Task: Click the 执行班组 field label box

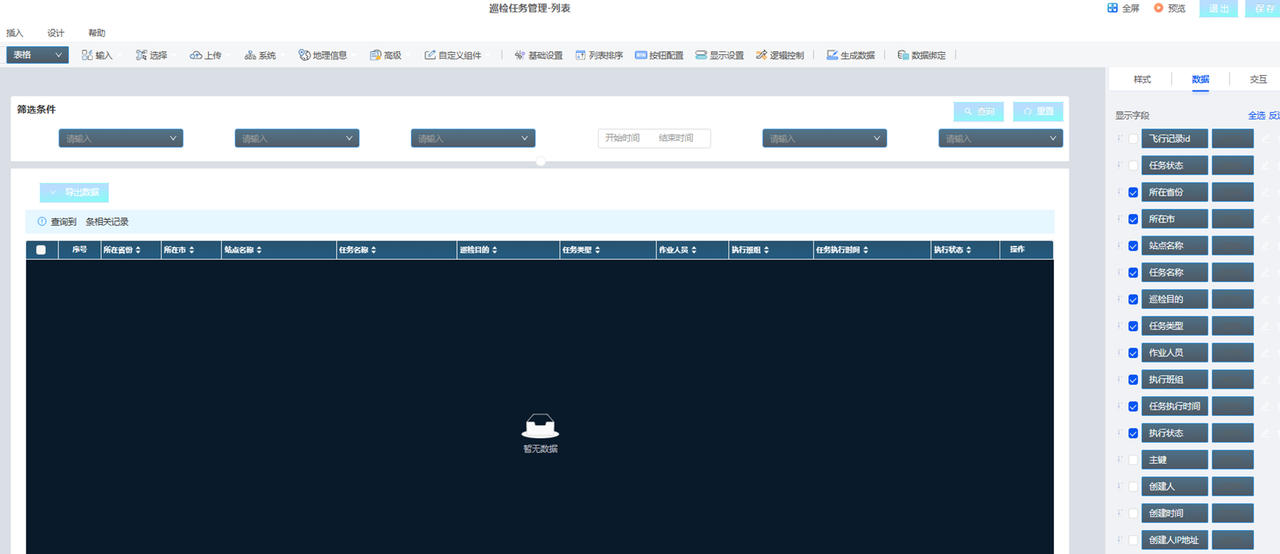Action: (x=1175, y=379)
